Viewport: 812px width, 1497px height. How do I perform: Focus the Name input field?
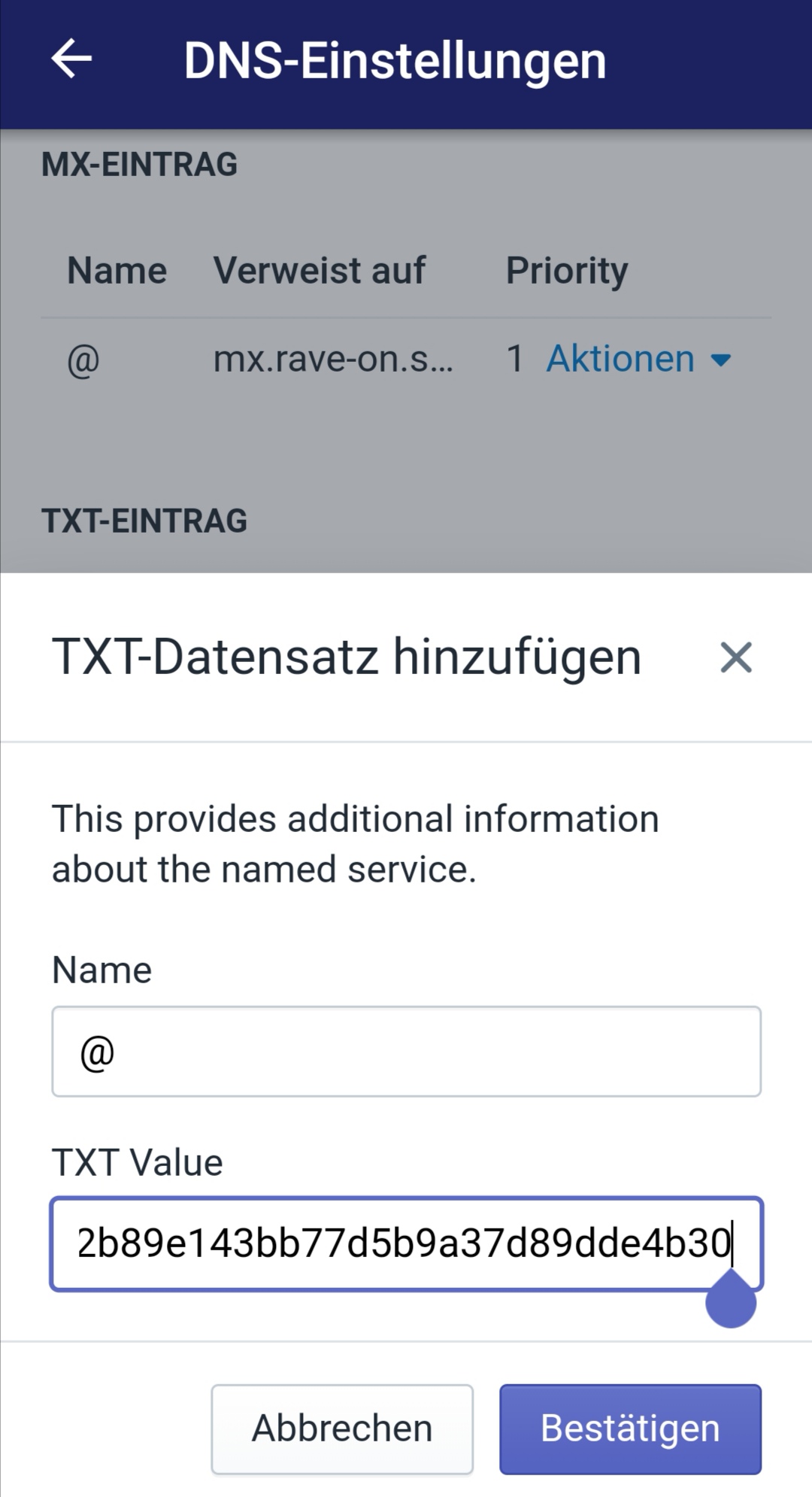407,1052
